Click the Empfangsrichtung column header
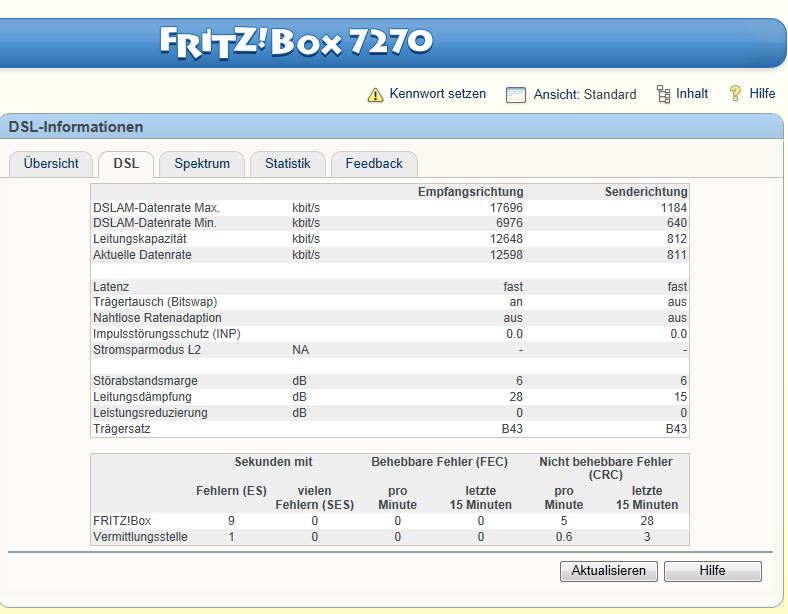Viewport: 788px width, 614px height. (x=470, y=192)
